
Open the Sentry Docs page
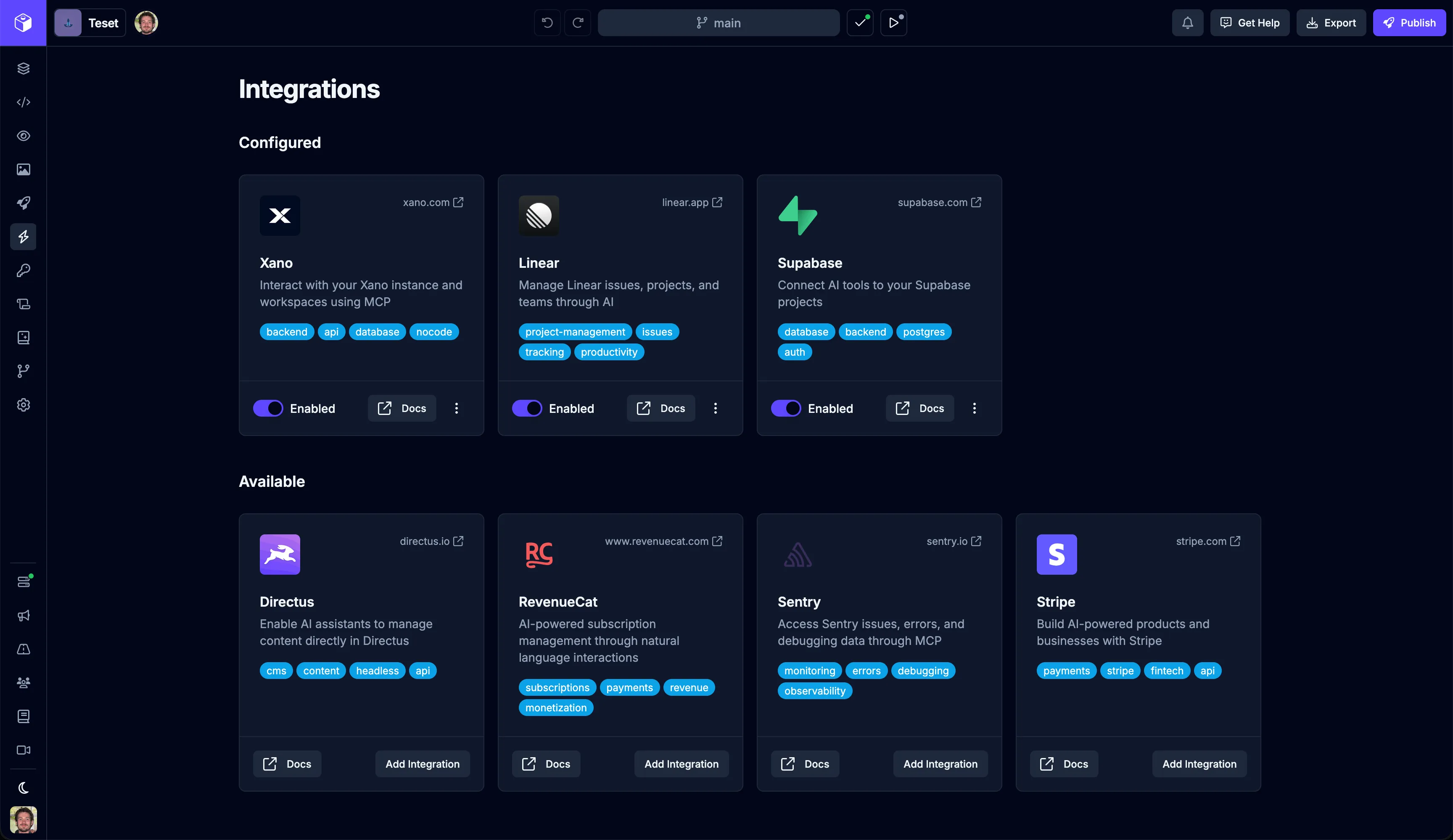(x=805, y=763)
